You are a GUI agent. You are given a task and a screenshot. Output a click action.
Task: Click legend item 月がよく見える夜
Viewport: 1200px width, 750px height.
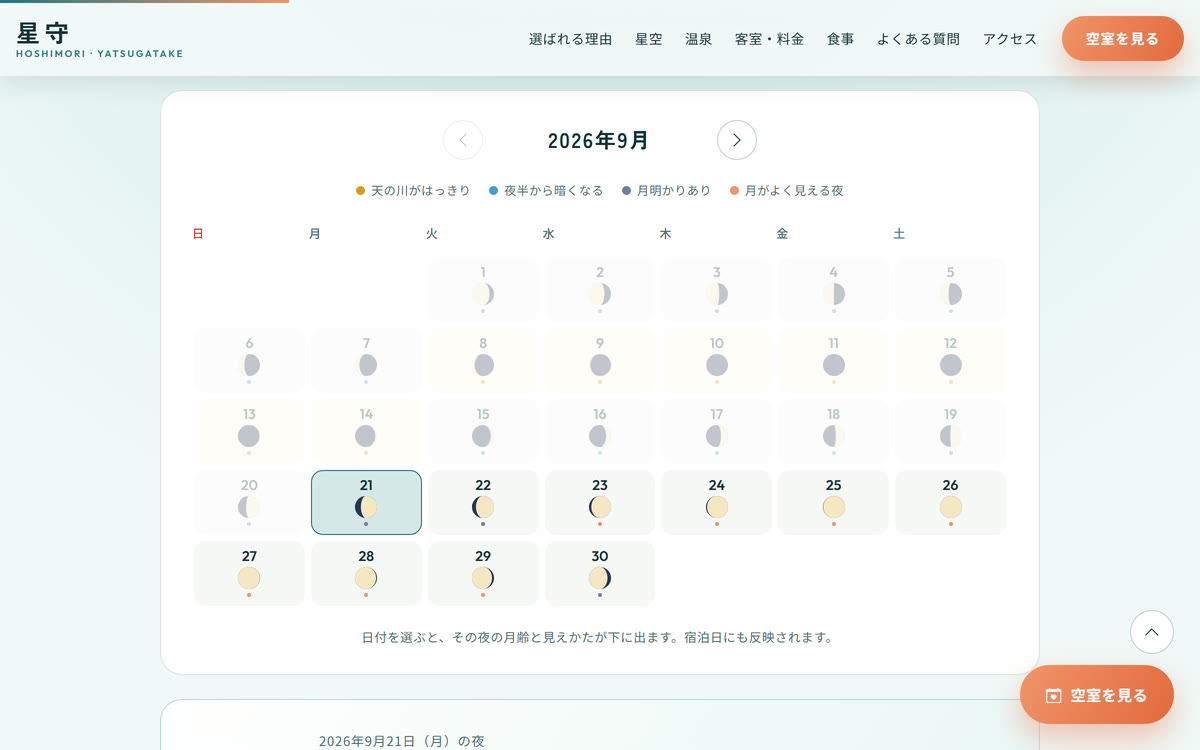click(787, 190)
